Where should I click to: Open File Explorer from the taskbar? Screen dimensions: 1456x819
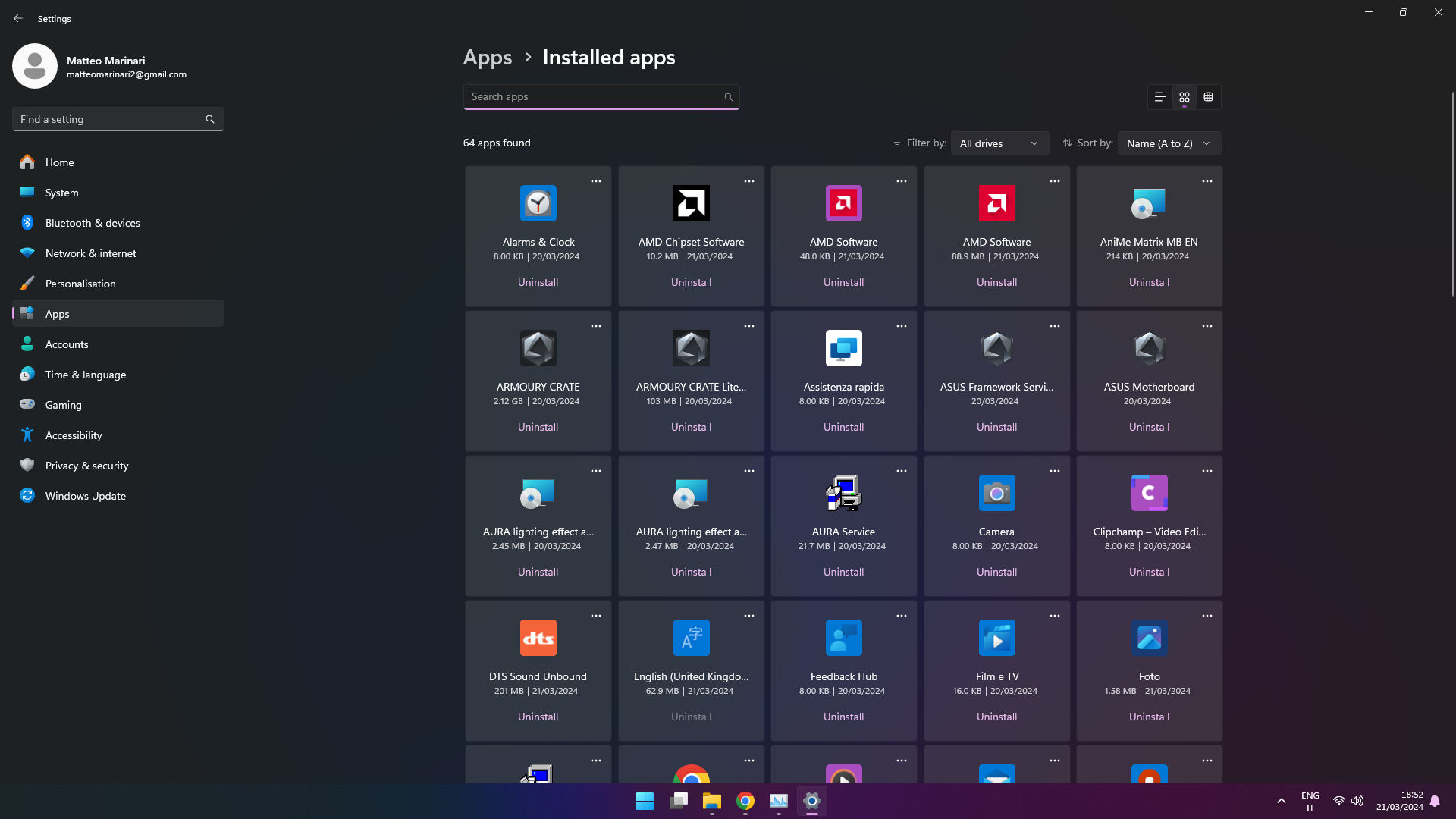coord(711,801)
